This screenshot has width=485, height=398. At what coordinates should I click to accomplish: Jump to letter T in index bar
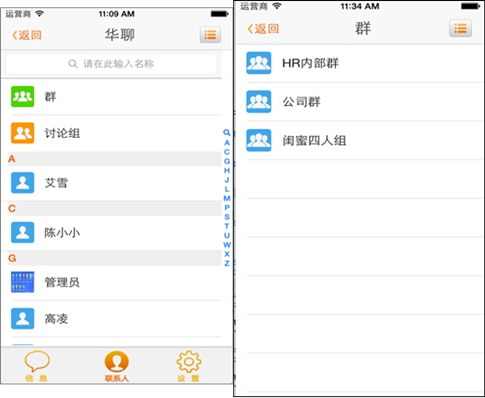pyautogui.click(x=227, y=226)
